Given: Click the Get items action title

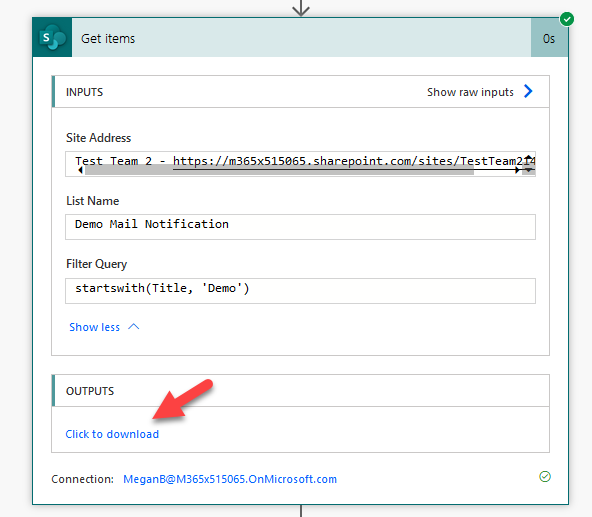Looking at the screenshot, I should point(108,39).
